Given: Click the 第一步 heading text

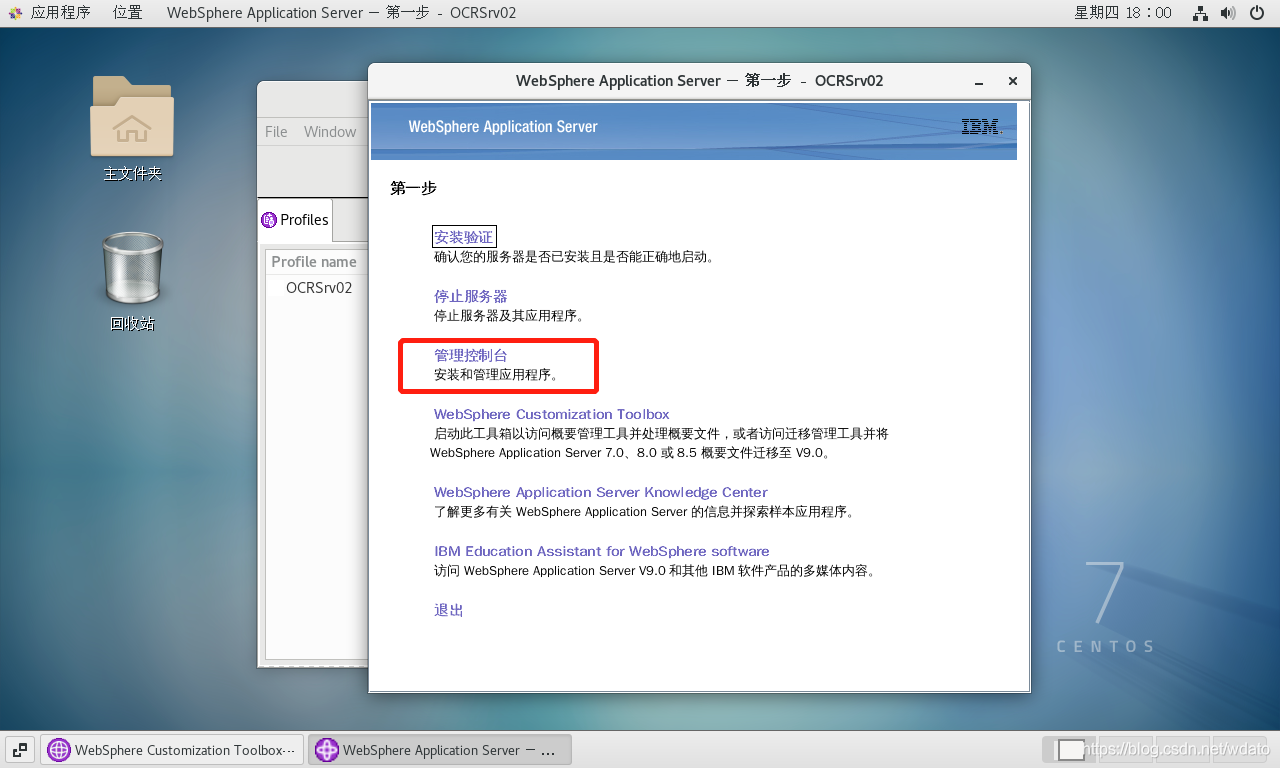Looking at the screenshot, I should point(414,188).
